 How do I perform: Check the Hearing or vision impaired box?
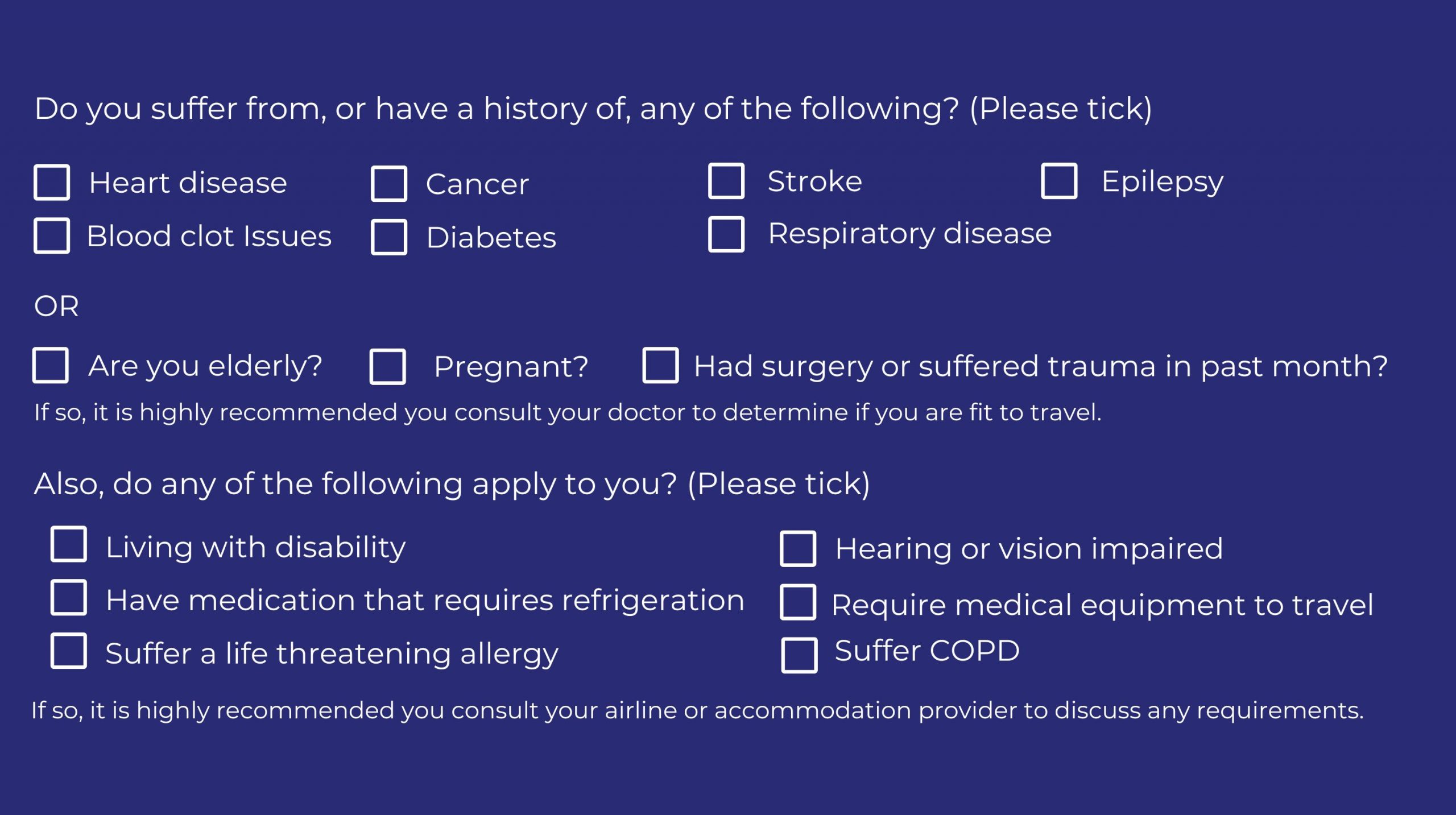tap(798, 549)
